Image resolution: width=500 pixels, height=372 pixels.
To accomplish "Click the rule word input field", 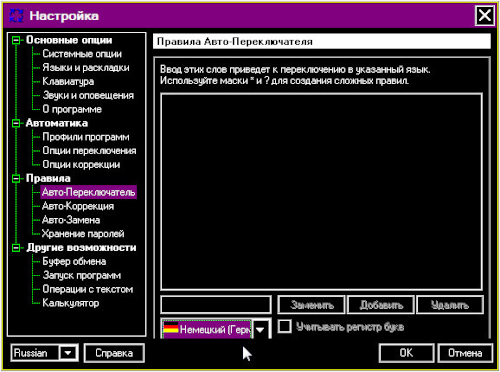I will tap(216, 305).
